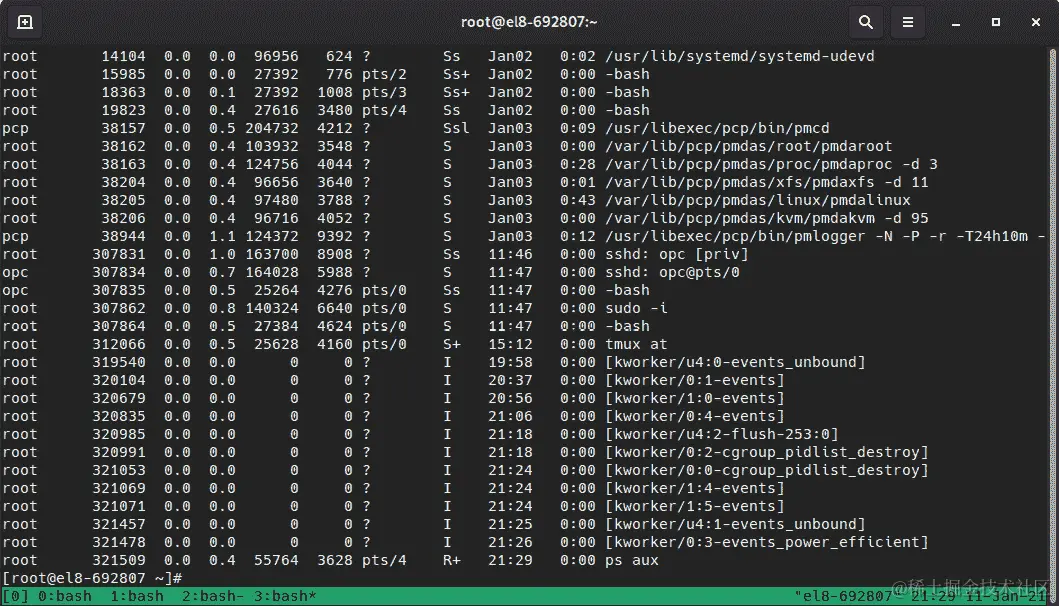Click /var/lib/pcp/pmdas/kvm/pmdakvm -d 95 text

tap(767, 218)
